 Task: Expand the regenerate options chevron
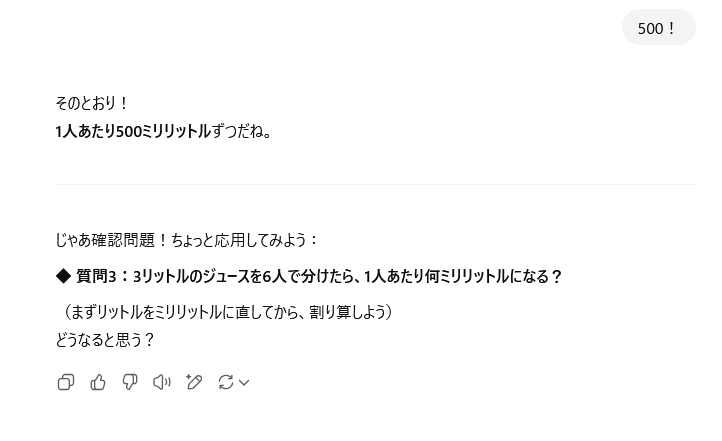(x=245, y=382)
